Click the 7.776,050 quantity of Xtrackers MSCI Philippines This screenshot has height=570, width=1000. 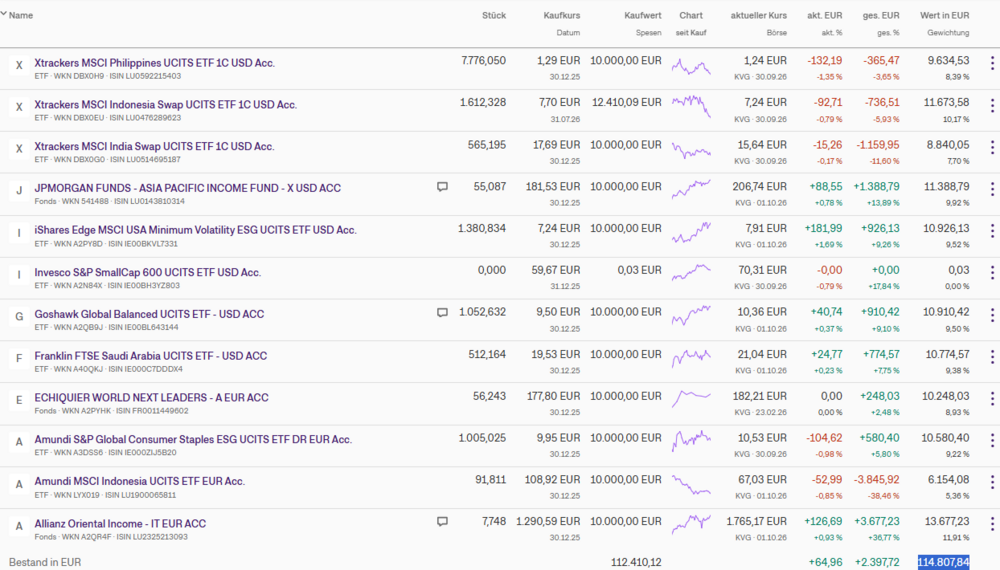483,61
